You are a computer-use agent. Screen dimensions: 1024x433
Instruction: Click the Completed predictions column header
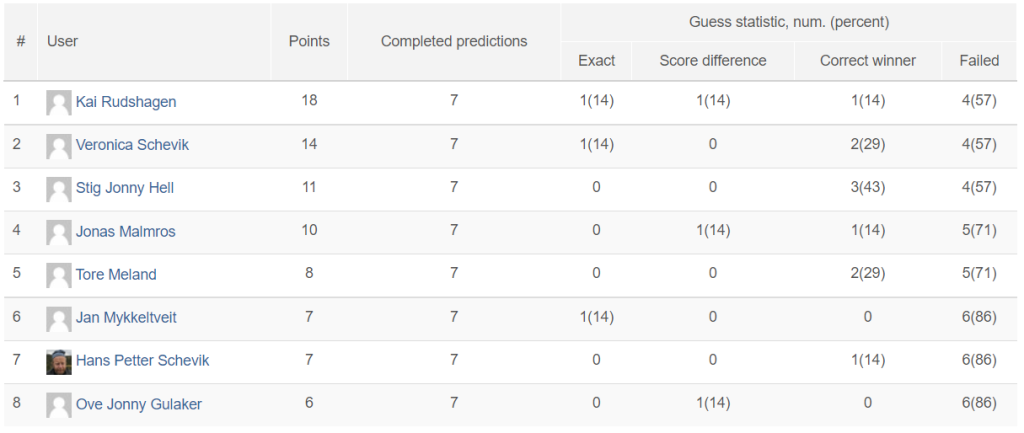(454, 41)
